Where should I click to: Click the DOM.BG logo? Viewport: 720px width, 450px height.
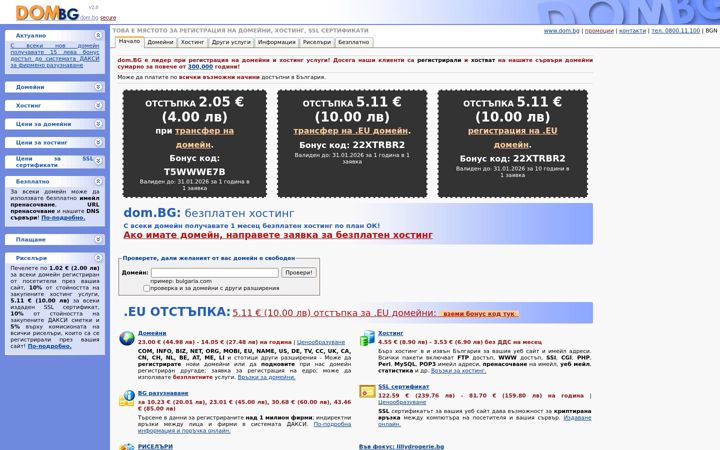click(47, 13)
